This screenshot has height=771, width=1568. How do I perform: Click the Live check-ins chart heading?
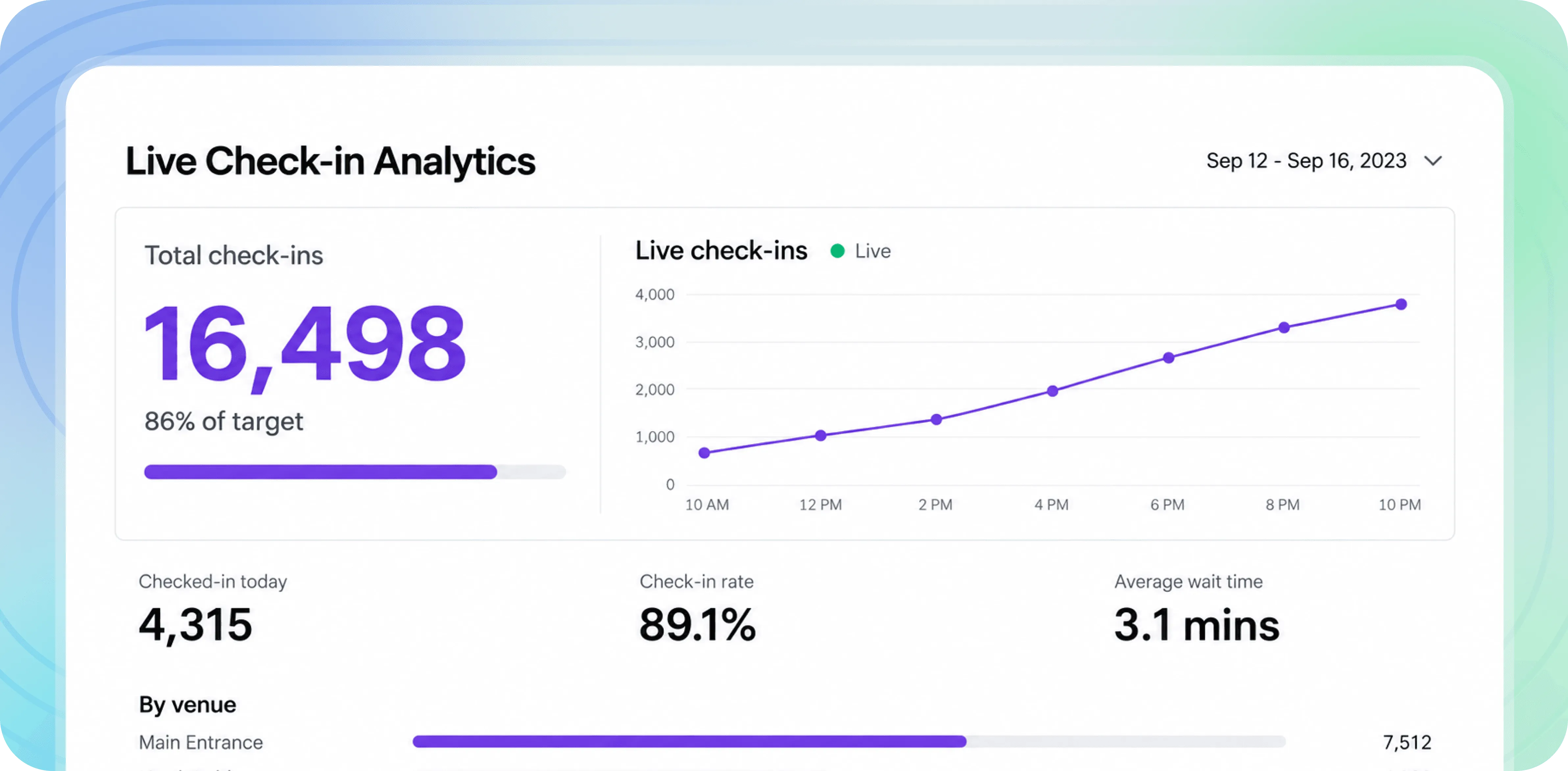tap(721, 250)
